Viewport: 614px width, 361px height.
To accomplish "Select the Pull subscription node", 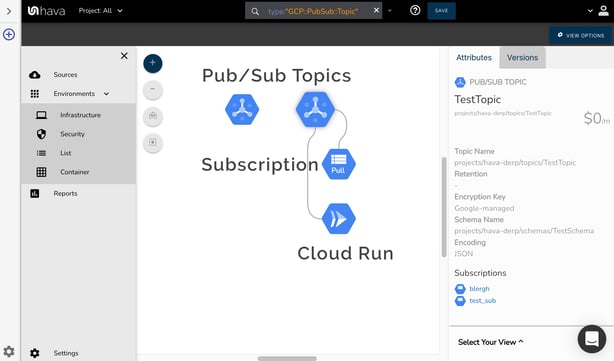I will click(x=339, y=164).
